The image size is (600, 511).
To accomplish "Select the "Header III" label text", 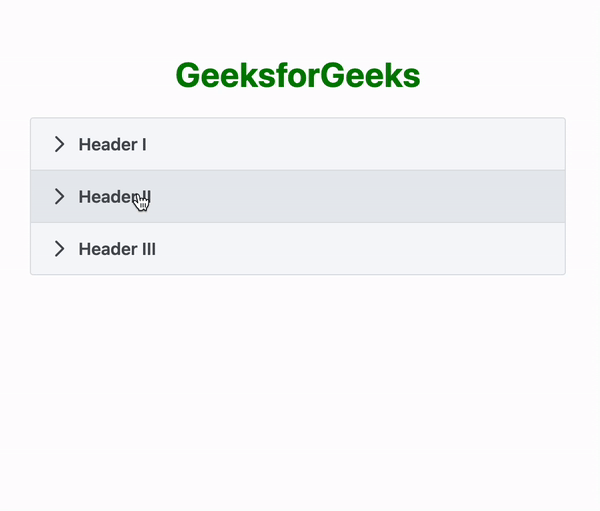I will point(117,249).
